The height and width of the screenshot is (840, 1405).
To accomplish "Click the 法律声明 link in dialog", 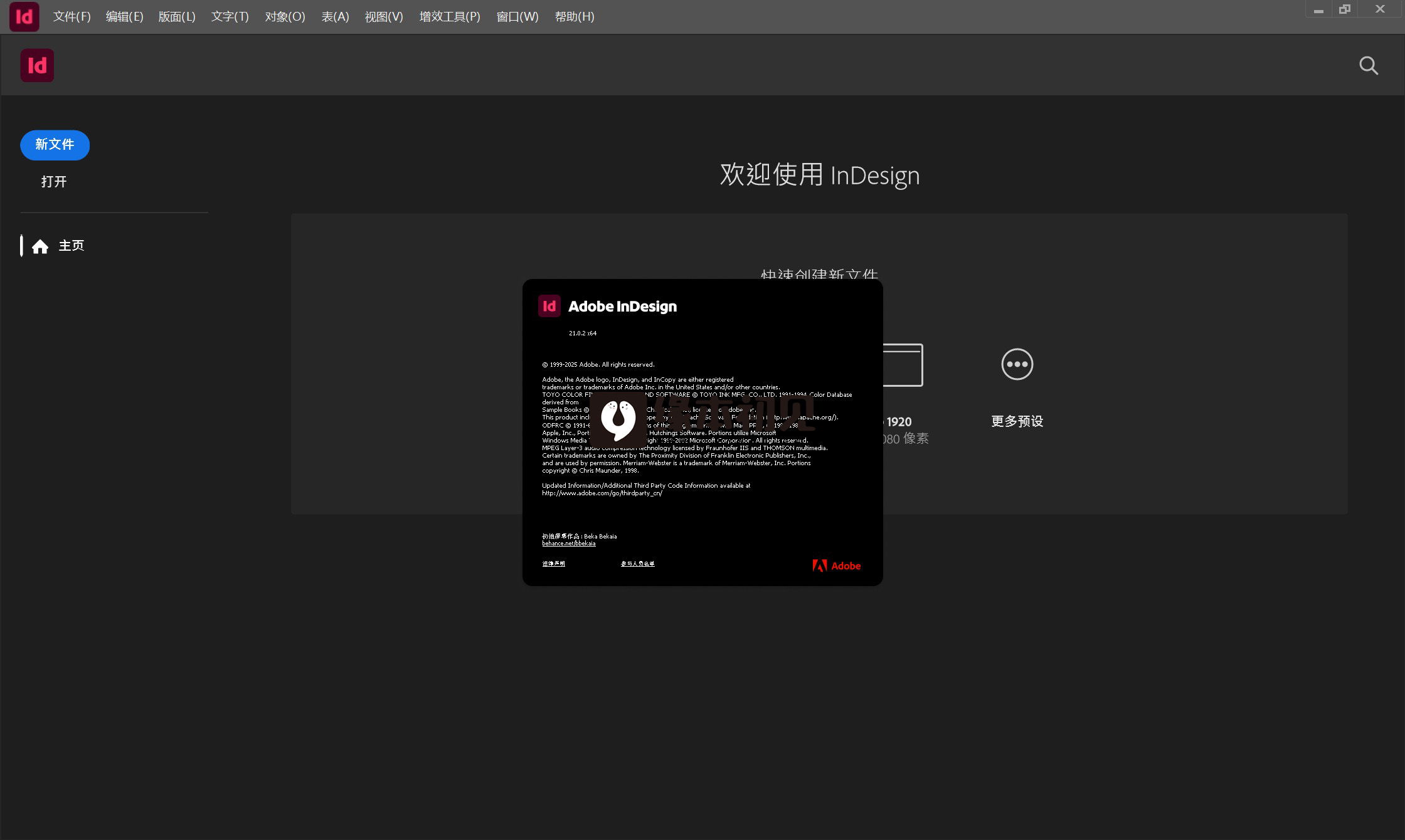I will [x=553, y=564].
